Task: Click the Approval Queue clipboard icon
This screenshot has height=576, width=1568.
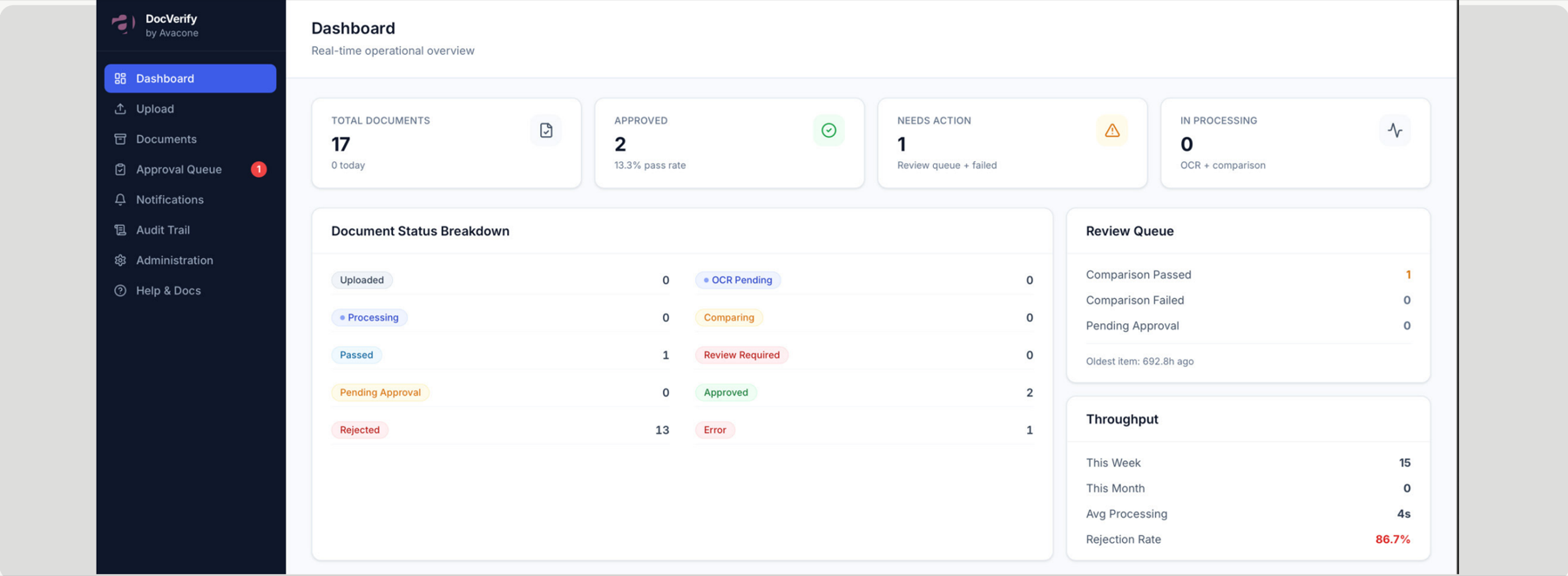Action: [120, 169]
